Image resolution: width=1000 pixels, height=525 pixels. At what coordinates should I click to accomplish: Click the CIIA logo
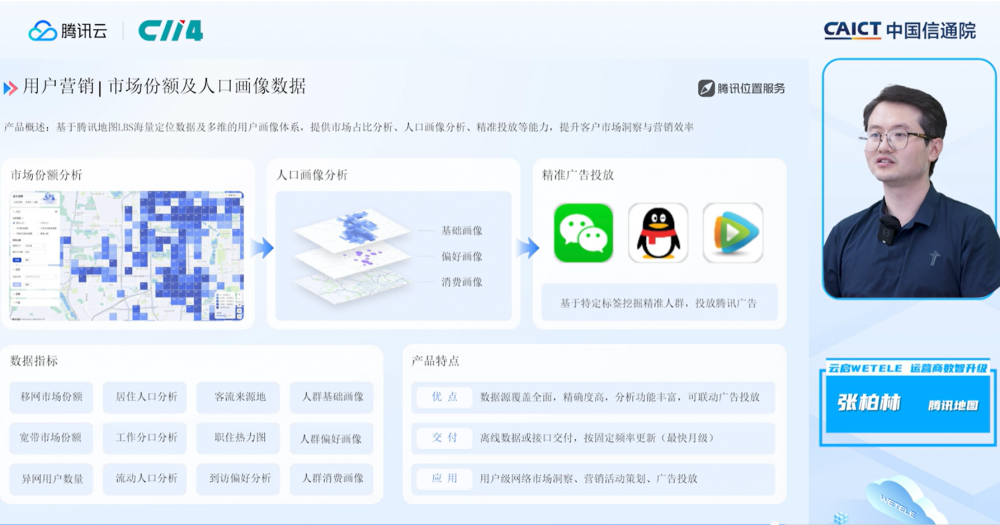[170, 31]
